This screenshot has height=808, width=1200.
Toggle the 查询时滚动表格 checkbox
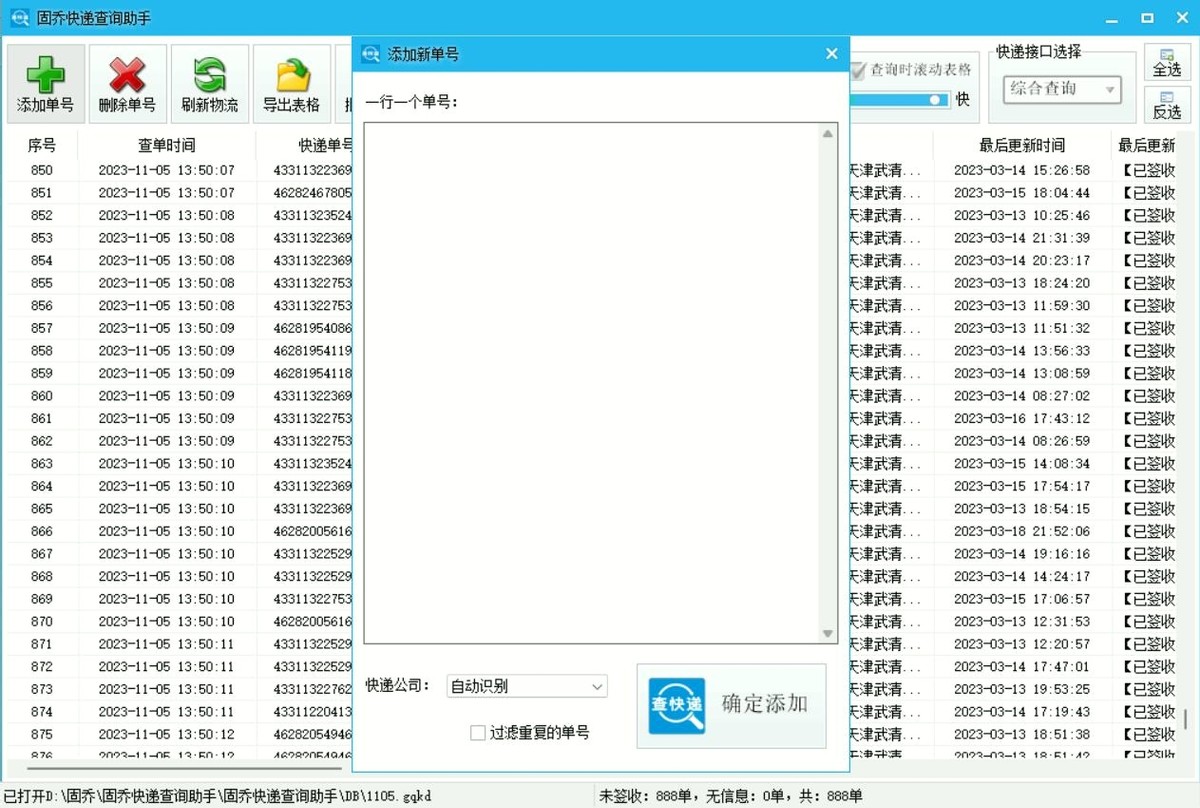pos(858,69)
